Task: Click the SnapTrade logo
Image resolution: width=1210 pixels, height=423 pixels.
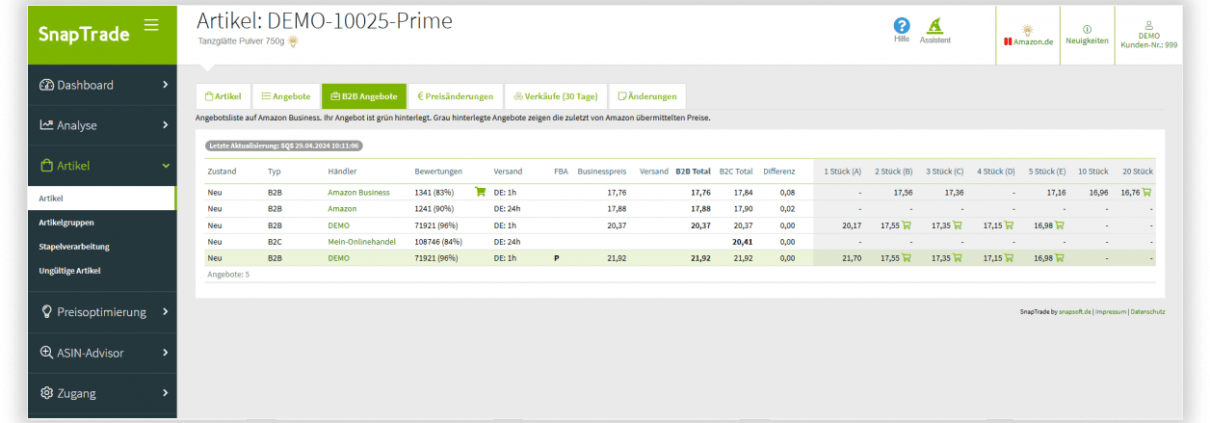Action: click(84, 34)
